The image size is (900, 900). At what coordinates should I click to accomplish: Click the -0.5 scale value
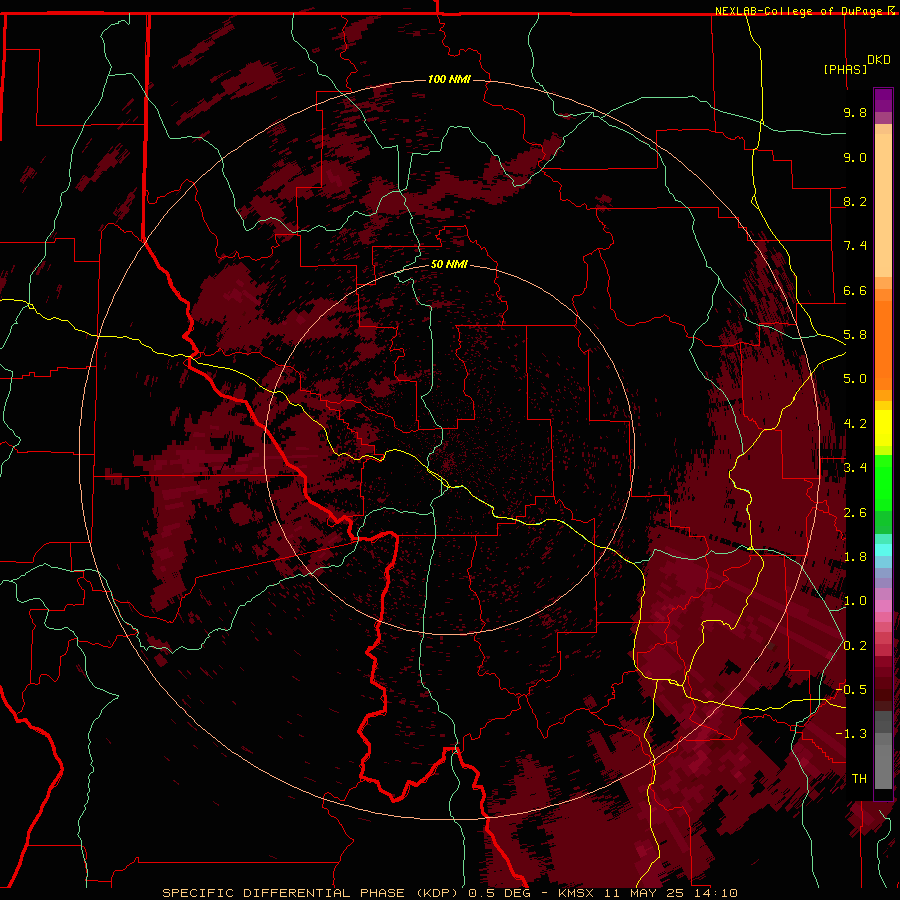[851, 689]
